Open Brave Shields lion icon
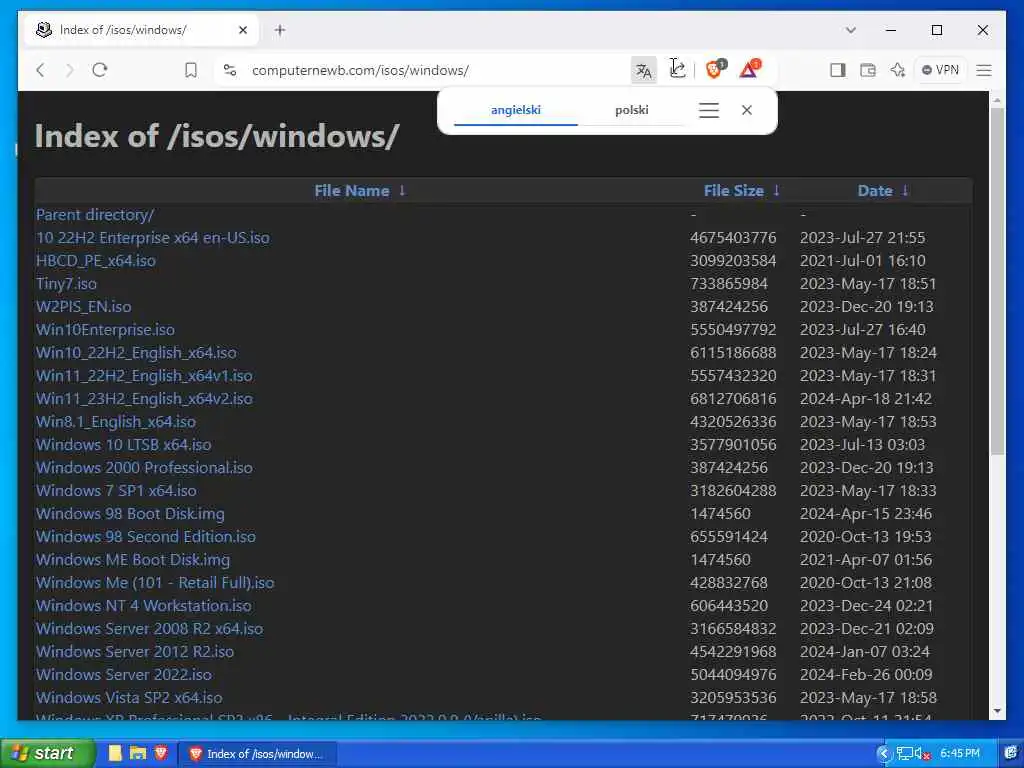Image resolution: width=1024 pixels, height=768 pixels. [716, 69]
